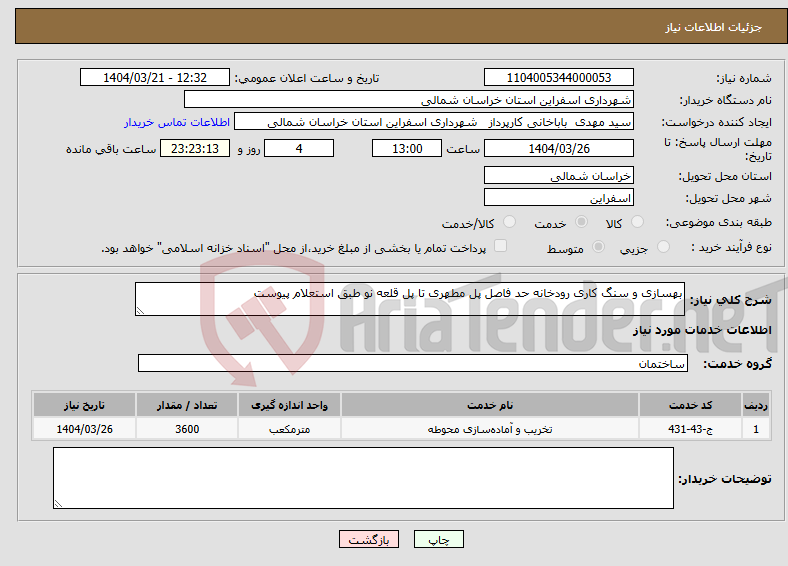Click the ساعت باقی مانده label
Image resolution: width=788 pixels, height=566 pixels.
point(111,149)
